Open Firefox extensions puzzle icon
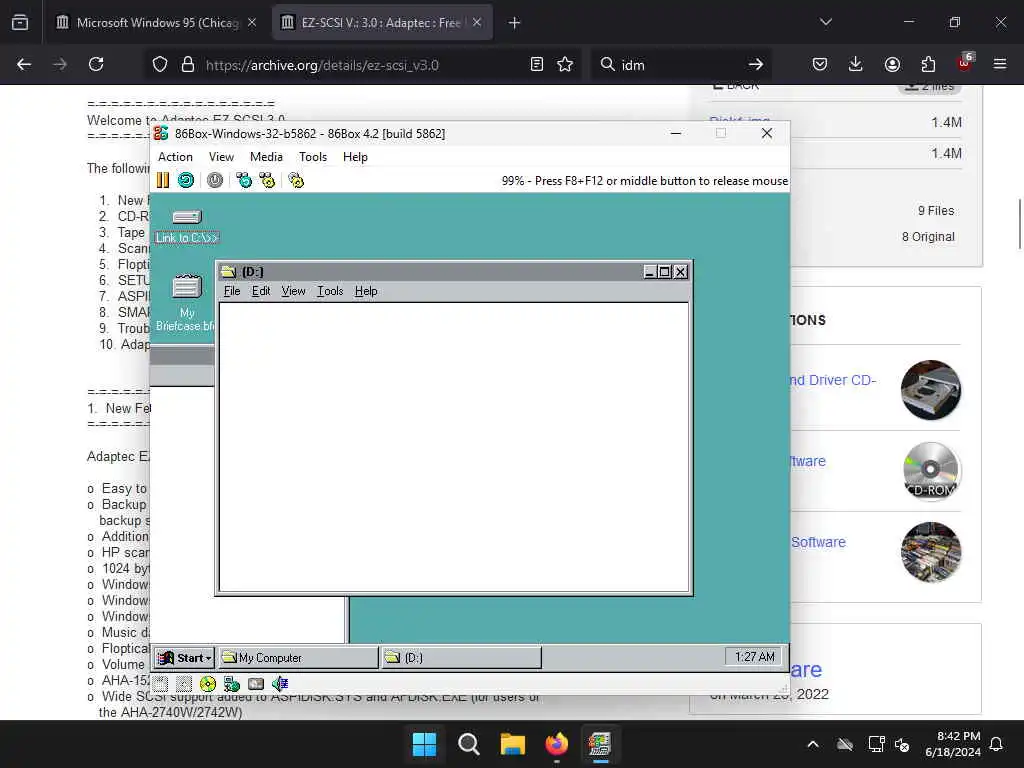 click(928, 64)
